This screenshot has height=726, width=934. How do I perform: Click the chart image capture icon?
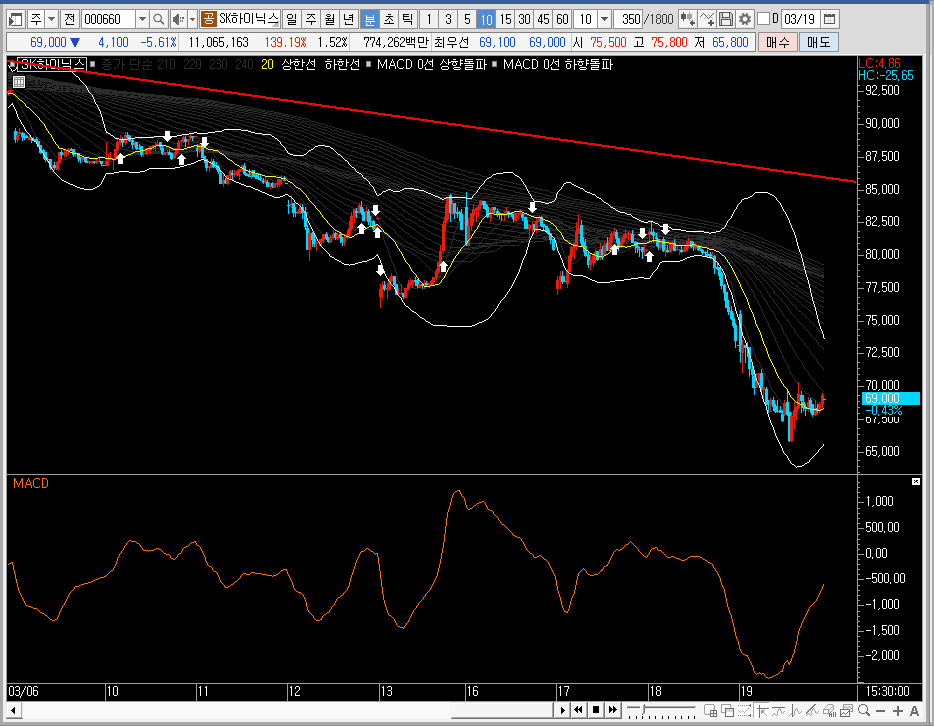(846, 710)
